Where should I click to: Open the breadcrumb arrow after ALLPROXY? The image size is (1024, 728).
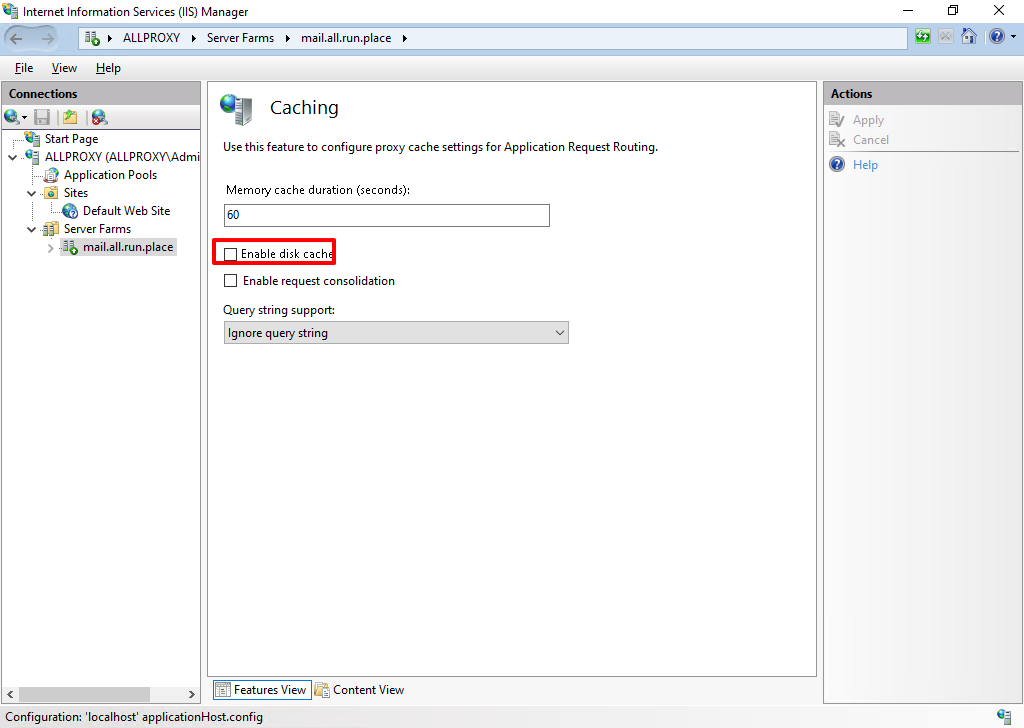click(x=194, y=39)
